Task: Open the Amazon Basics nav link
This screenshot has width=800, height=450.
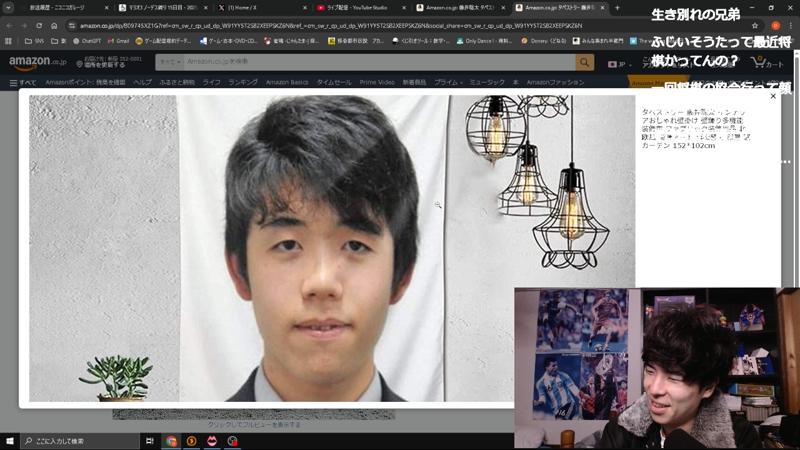Action: coord(287,82)
